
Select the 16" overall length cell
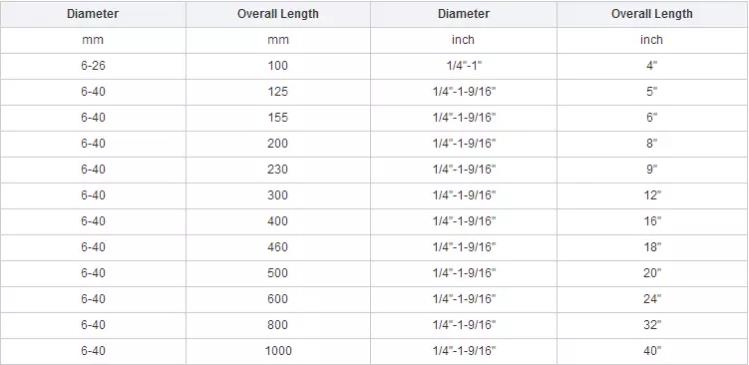pos(652,221)
